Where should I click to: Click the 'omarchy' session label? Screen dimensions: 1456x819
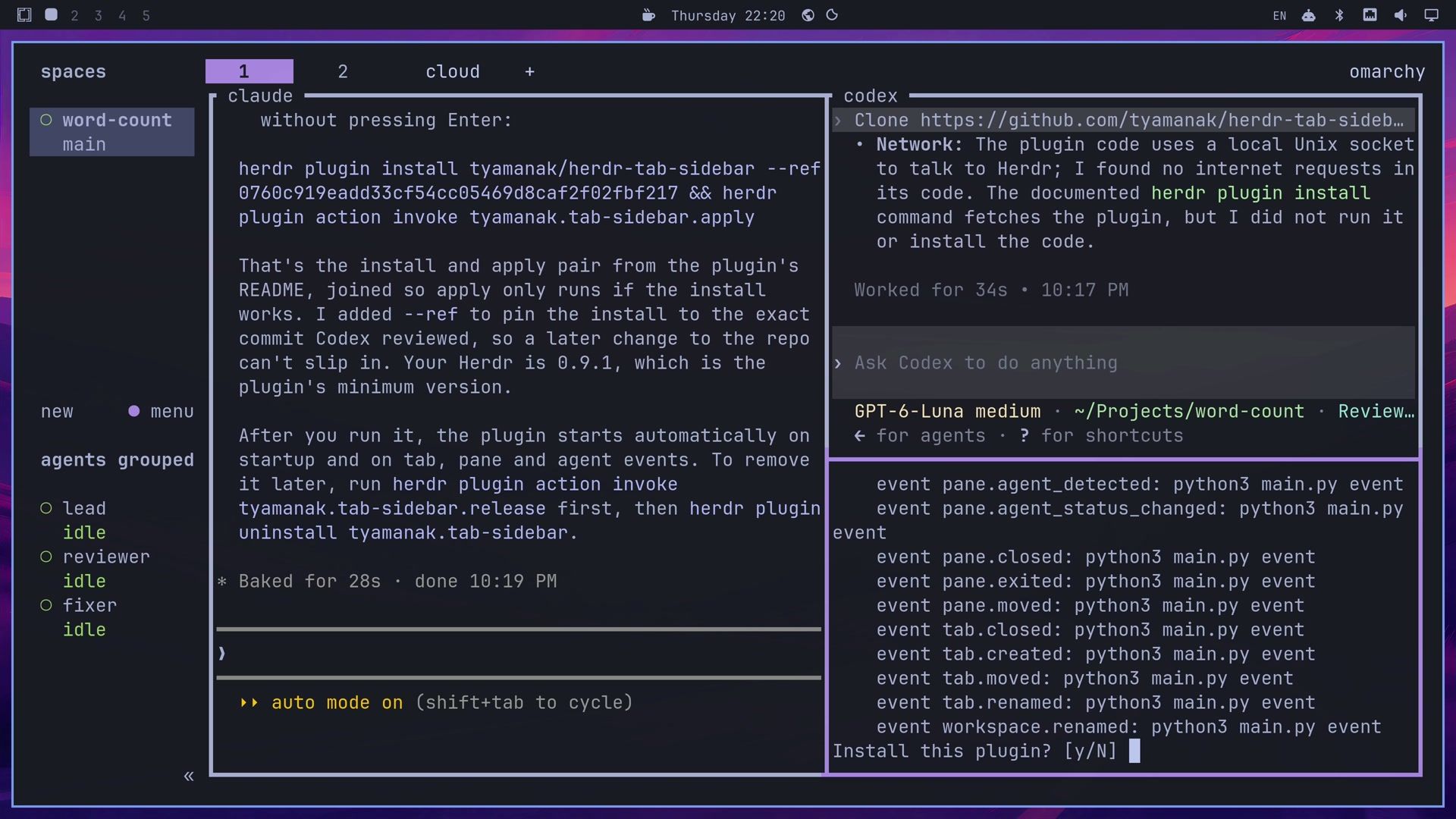tap(1387, 71)
